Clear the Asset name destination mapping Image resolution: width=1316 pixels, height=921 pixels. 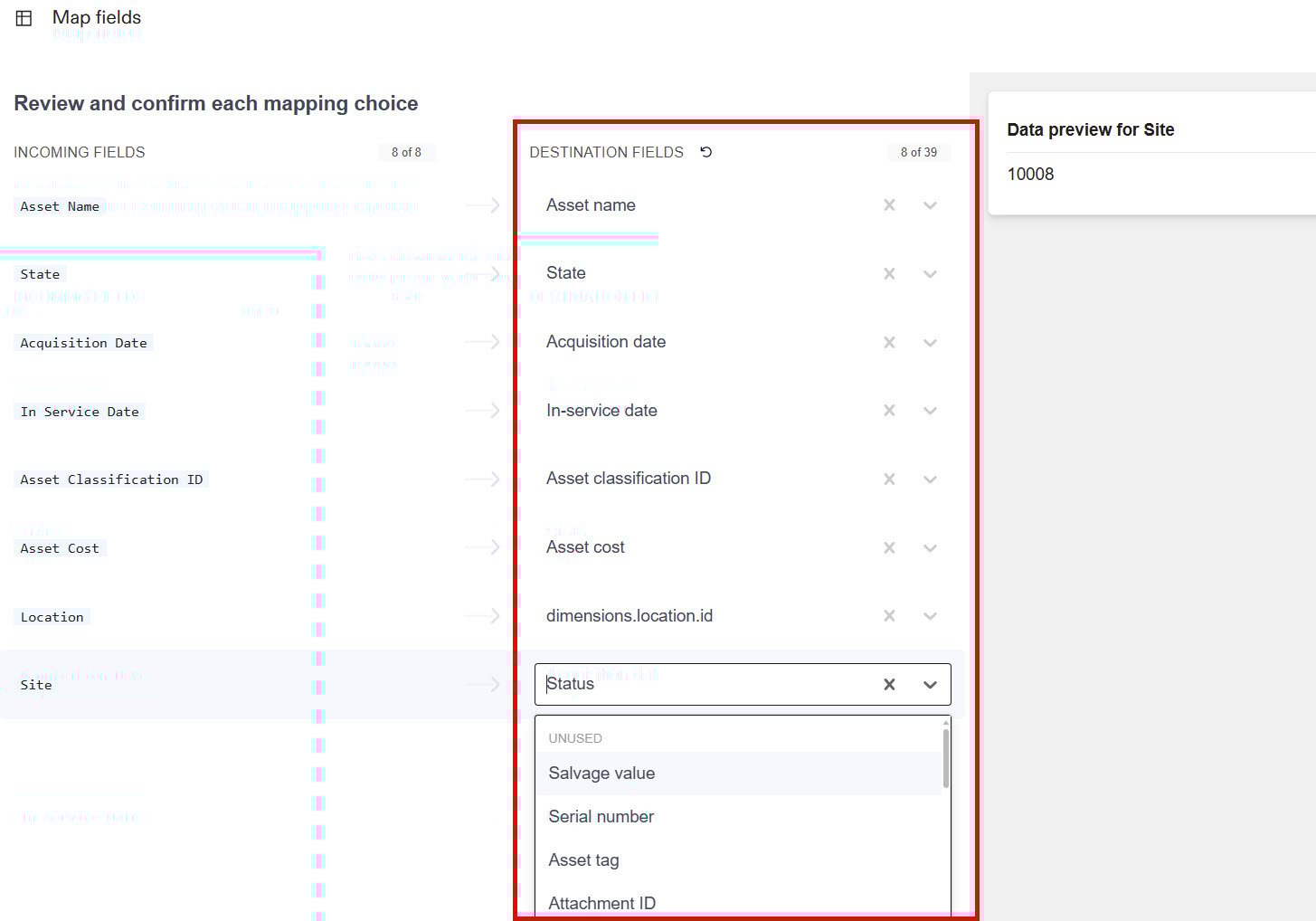tap(889, 205)
